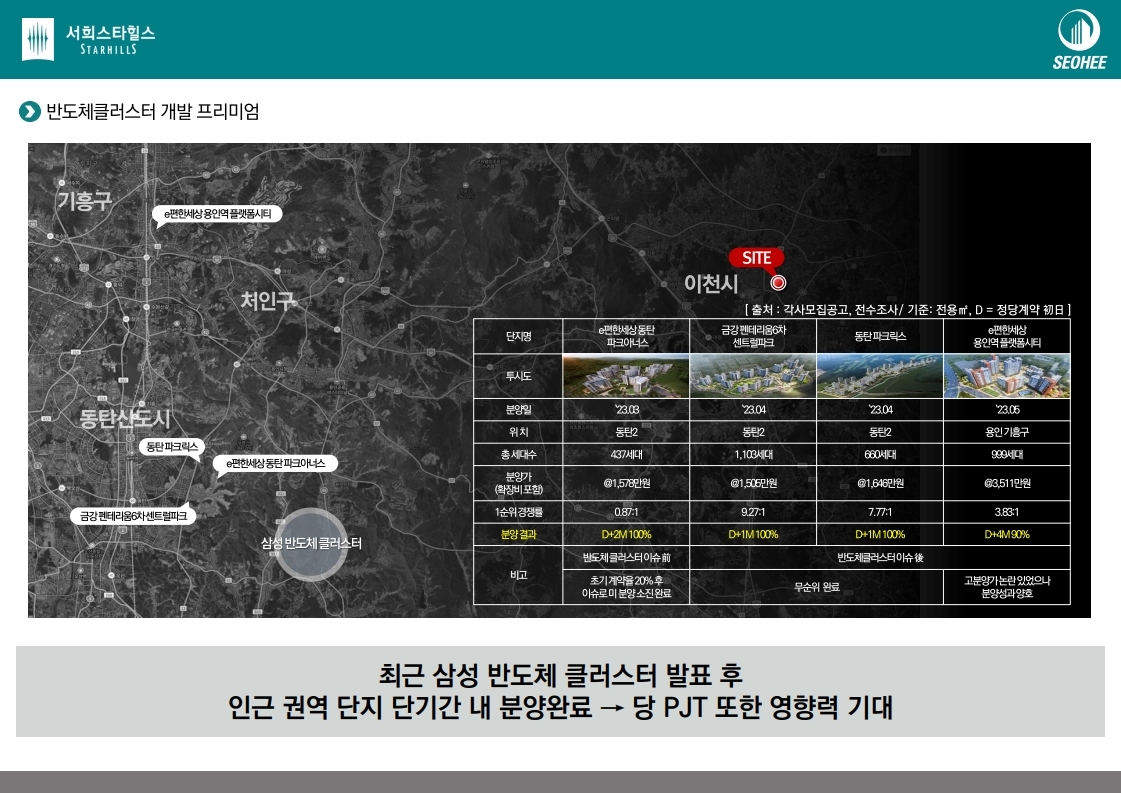Select the summary line 최근 삼성 반도체 클러스터 발표 후
The height and width of the screenshot is (793, 1121).
[560, 674]
